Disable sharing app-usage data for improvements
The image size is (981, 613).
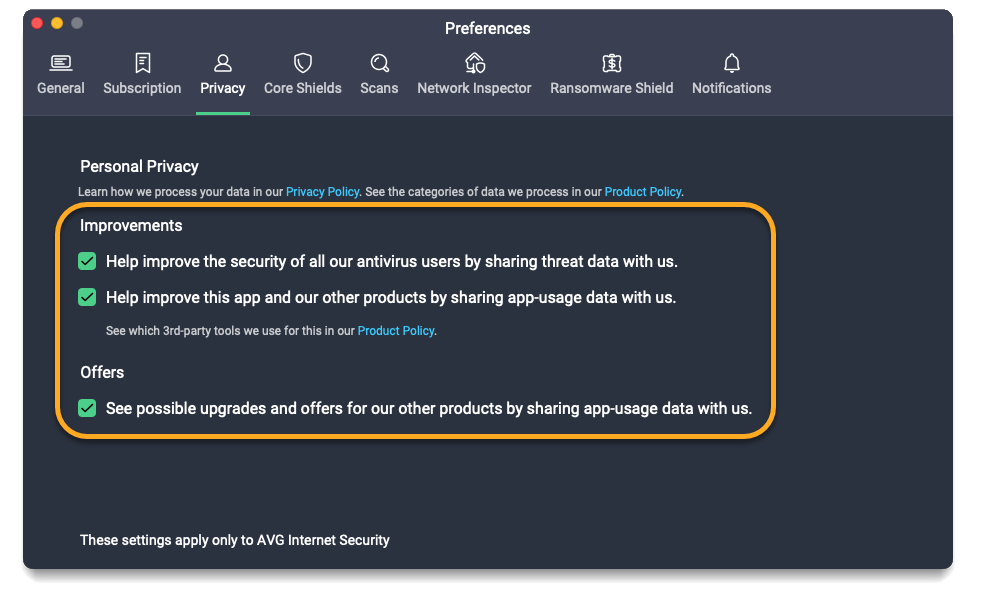[88, 297]
